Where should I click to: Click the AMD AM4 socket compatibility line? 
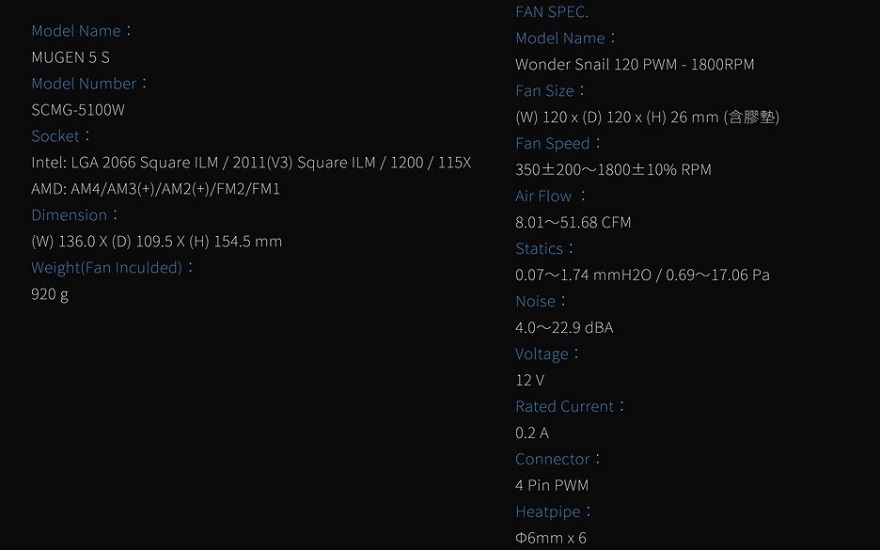pos(155,189)
